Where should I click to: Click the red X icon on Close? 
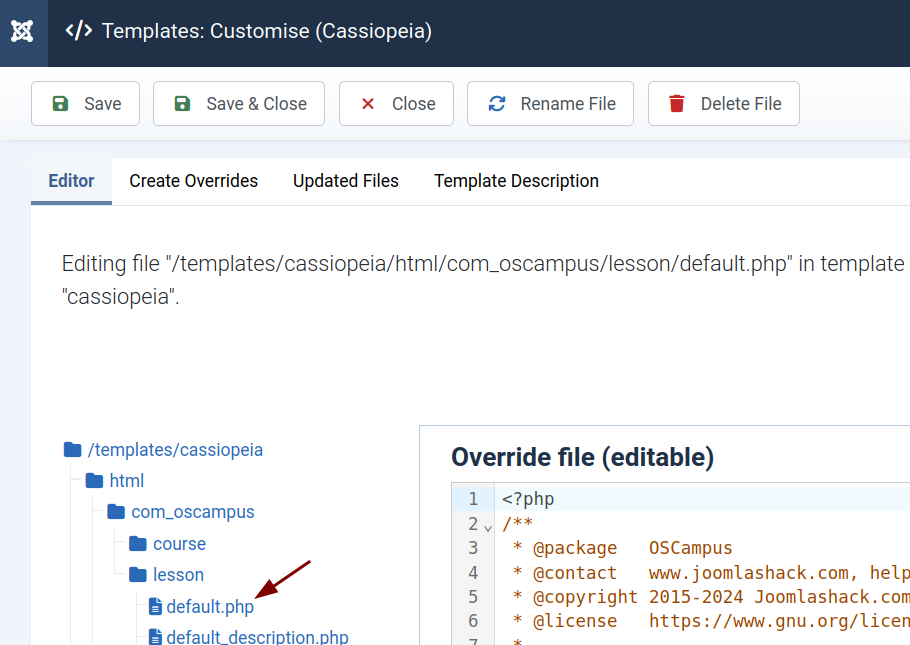click(368, 104)
